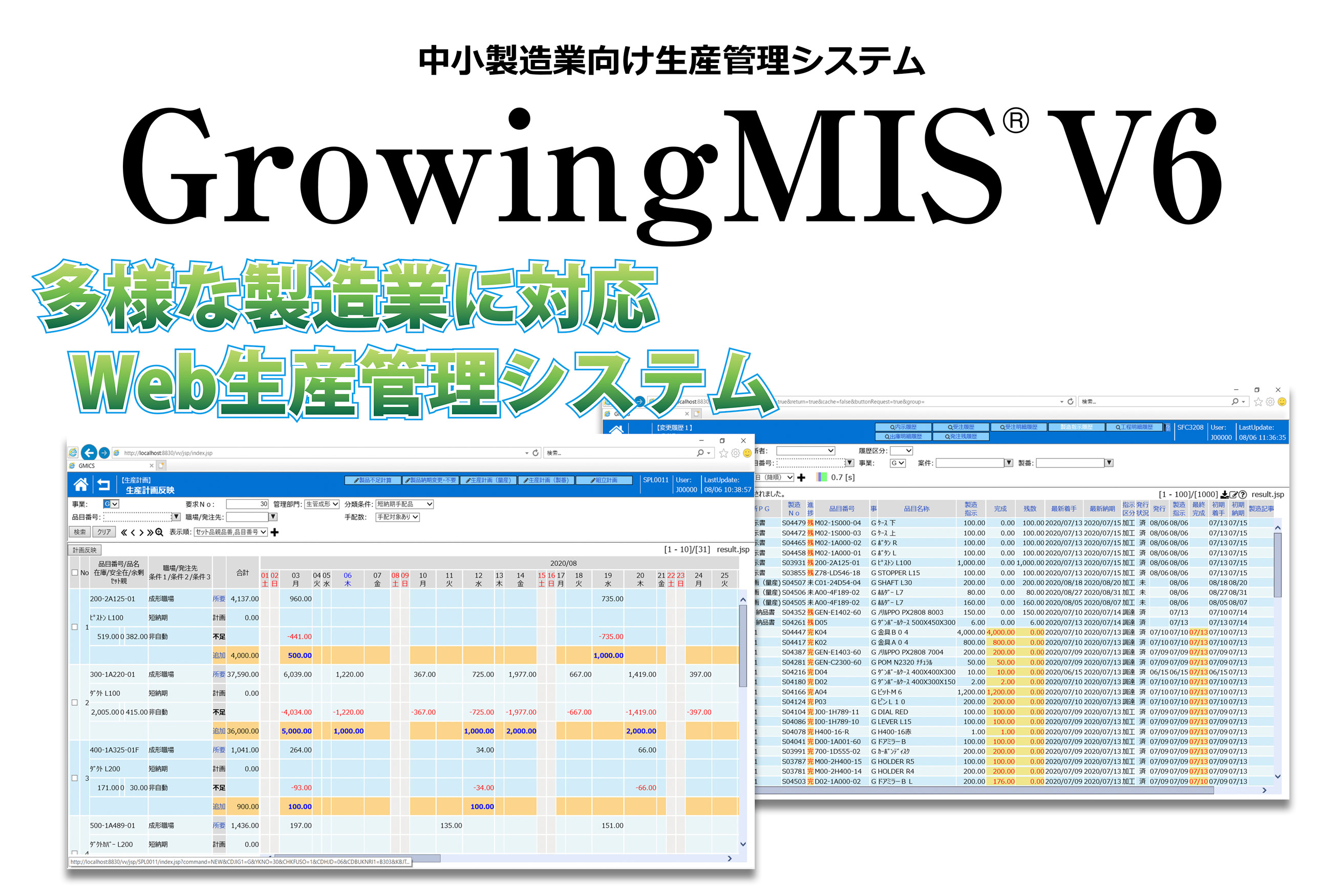This screenshot has width=1344, height=896.
Task: Open the 管理部門 dropdown showing 生管成形
Action: [x=322, y=504]
